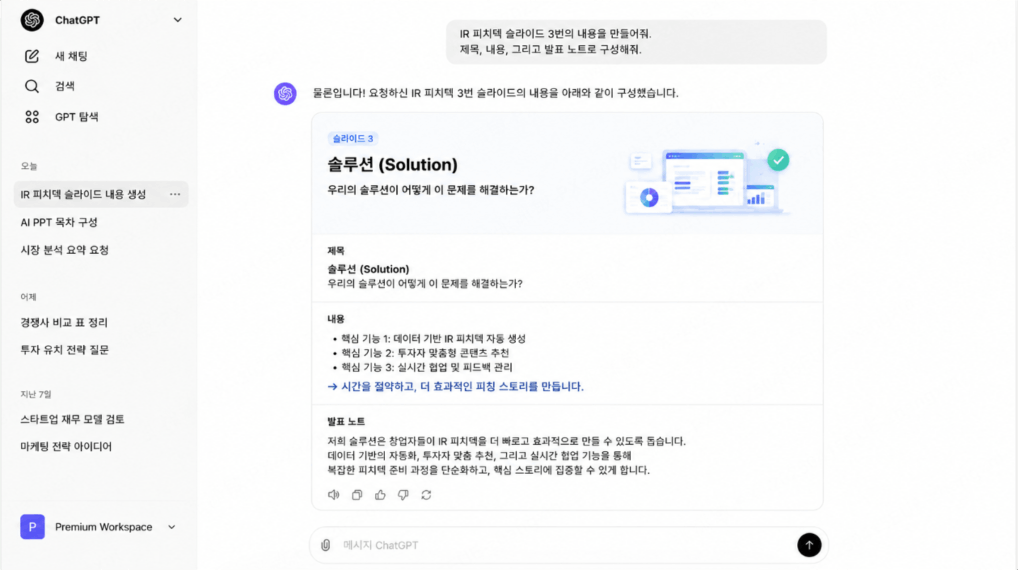1018x570 pixels.
Task: Click the send arrow button
Action: coord(809,545)
